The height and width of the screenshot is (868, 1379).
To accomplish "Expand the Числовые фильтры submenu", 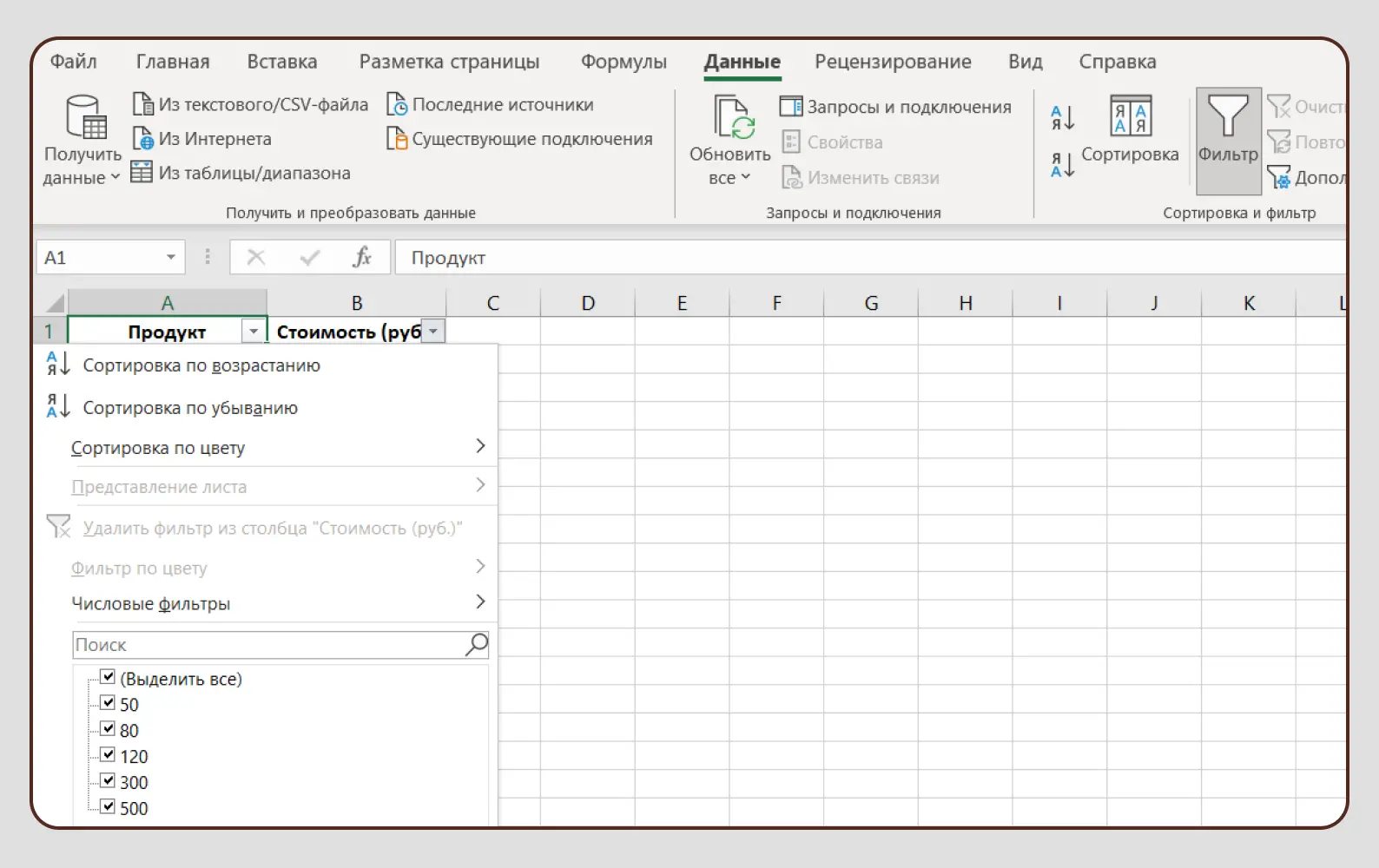I will click(480, 602).
